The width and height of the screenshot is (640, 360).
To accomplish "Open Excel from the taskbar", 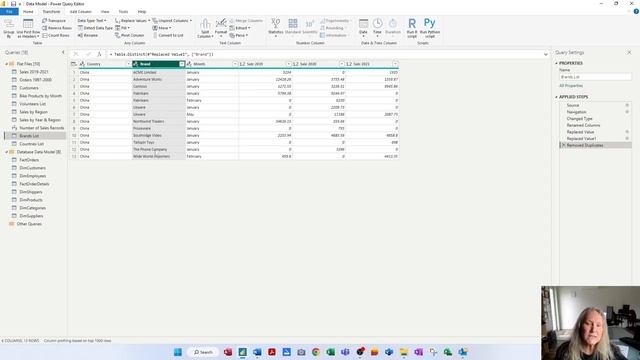I will coord(331,352).
